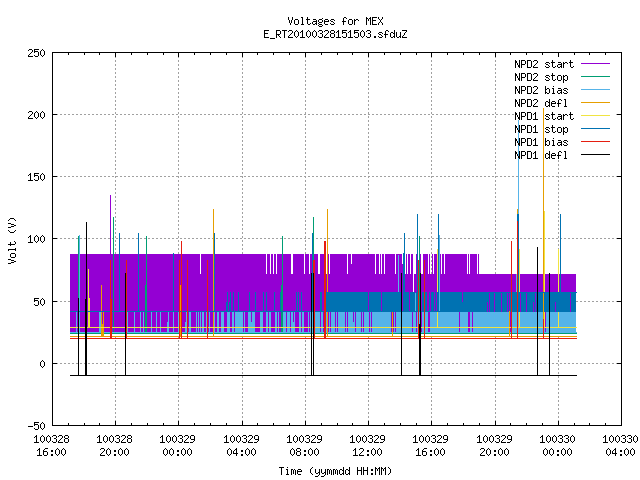Click the orange NPD2 defl legend line
640x480 pixels.
(595, 103)
